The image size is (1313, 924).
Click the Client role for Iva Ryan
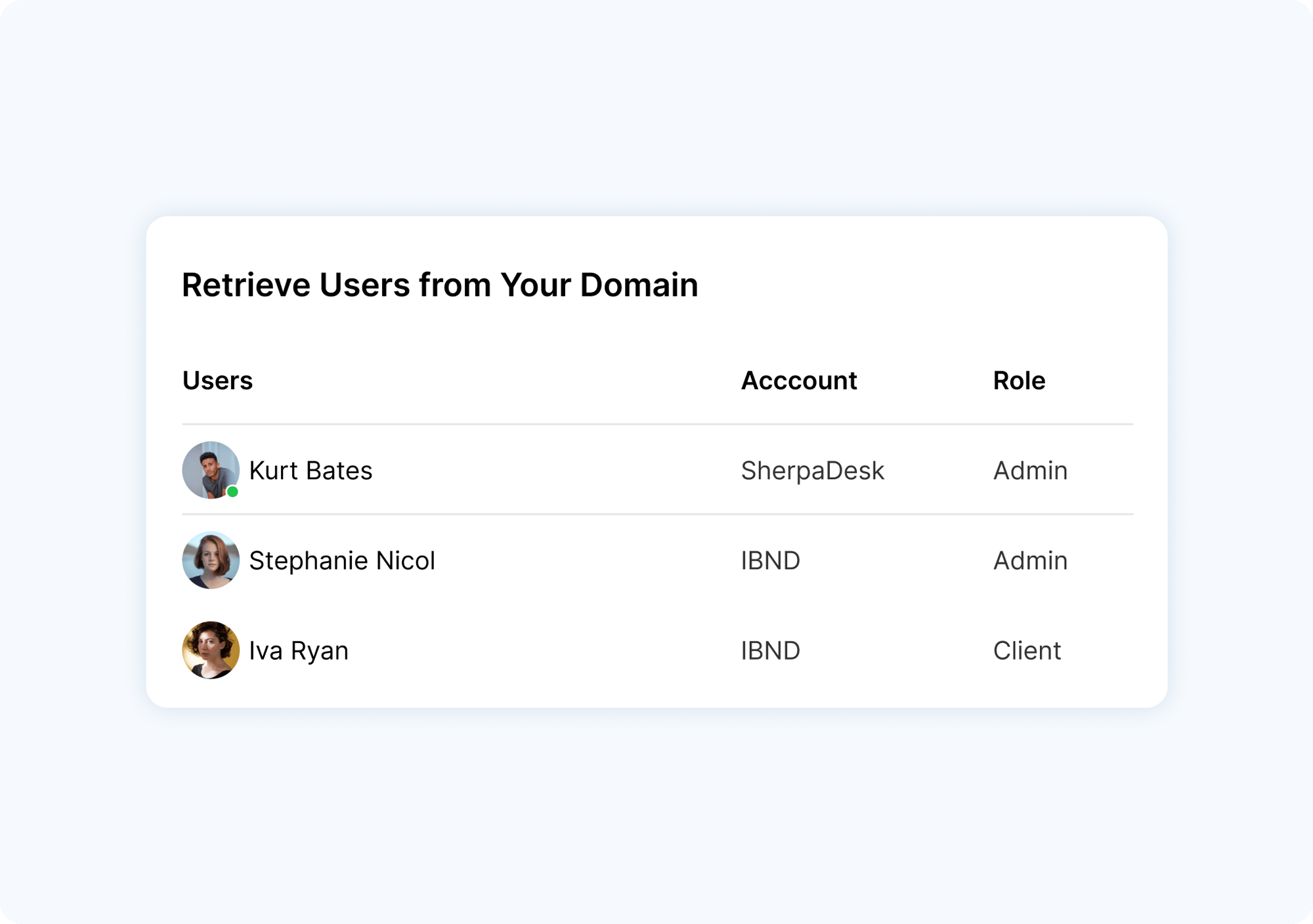[1027, 650]
